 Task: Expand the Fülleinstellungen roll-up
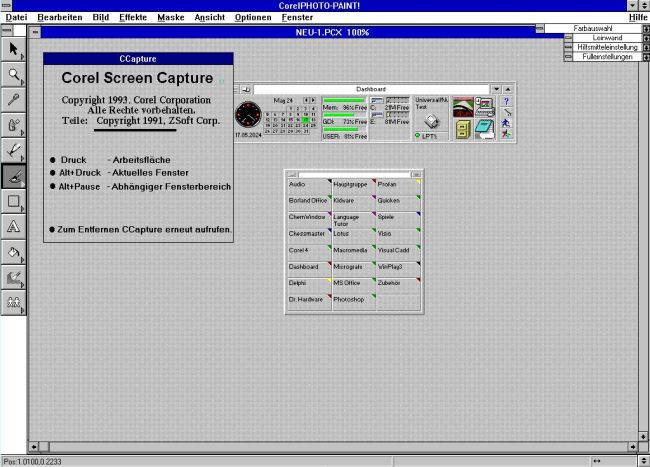[646, 57]
